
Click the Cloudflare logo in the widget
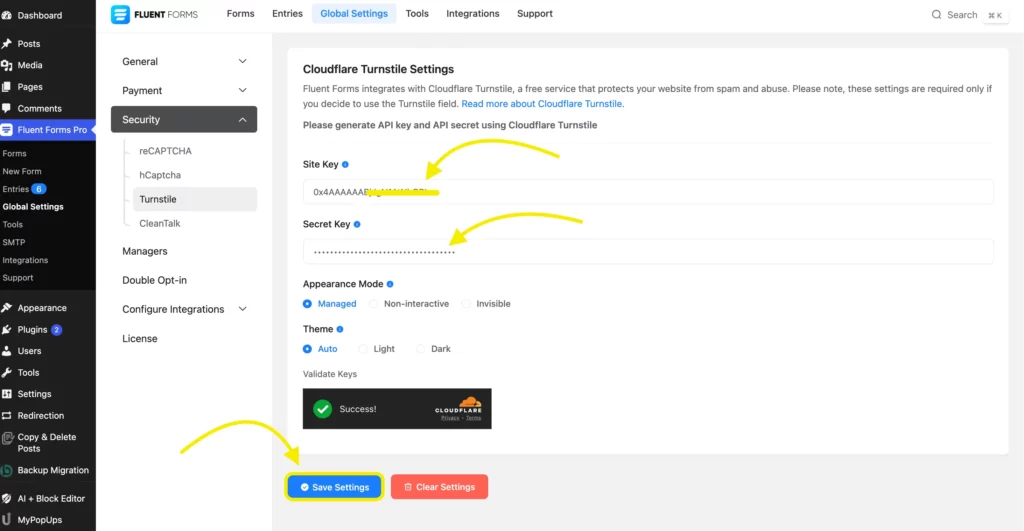coord(458,406)
